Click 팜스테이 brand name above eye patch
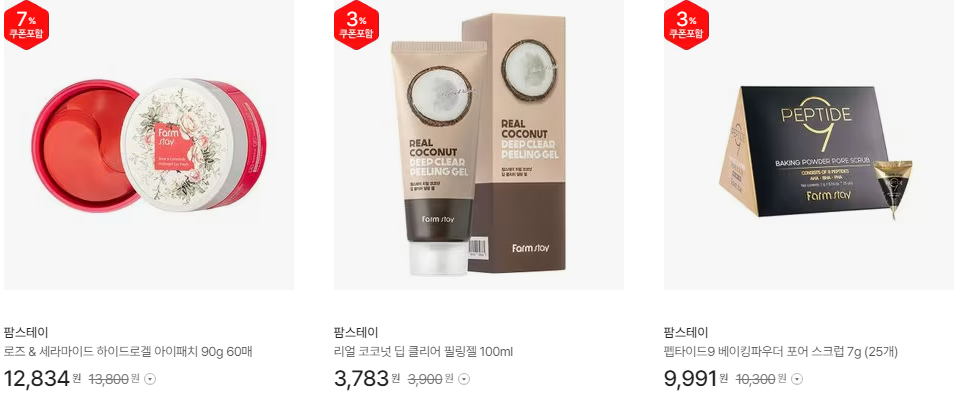 click(x=26, y=333)
